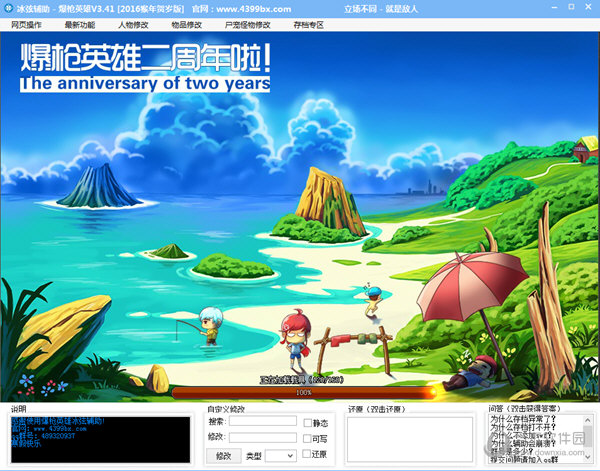This screenshot has height=471, width=600.
Task: Click the 100% loading progress bar
Action: 304,393
